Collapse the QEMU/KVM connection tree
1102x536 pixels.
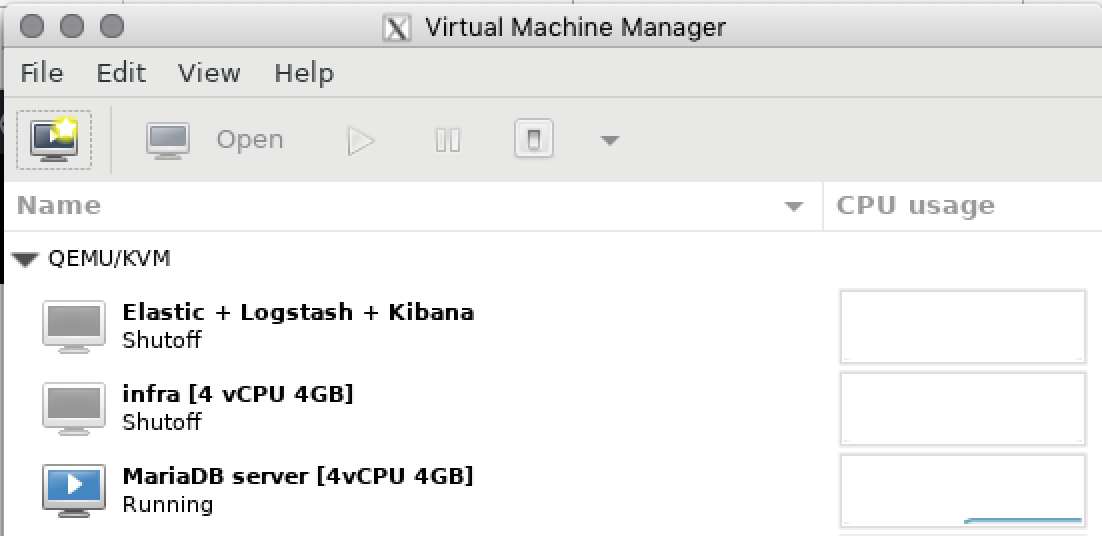click(x=25, y=260)
